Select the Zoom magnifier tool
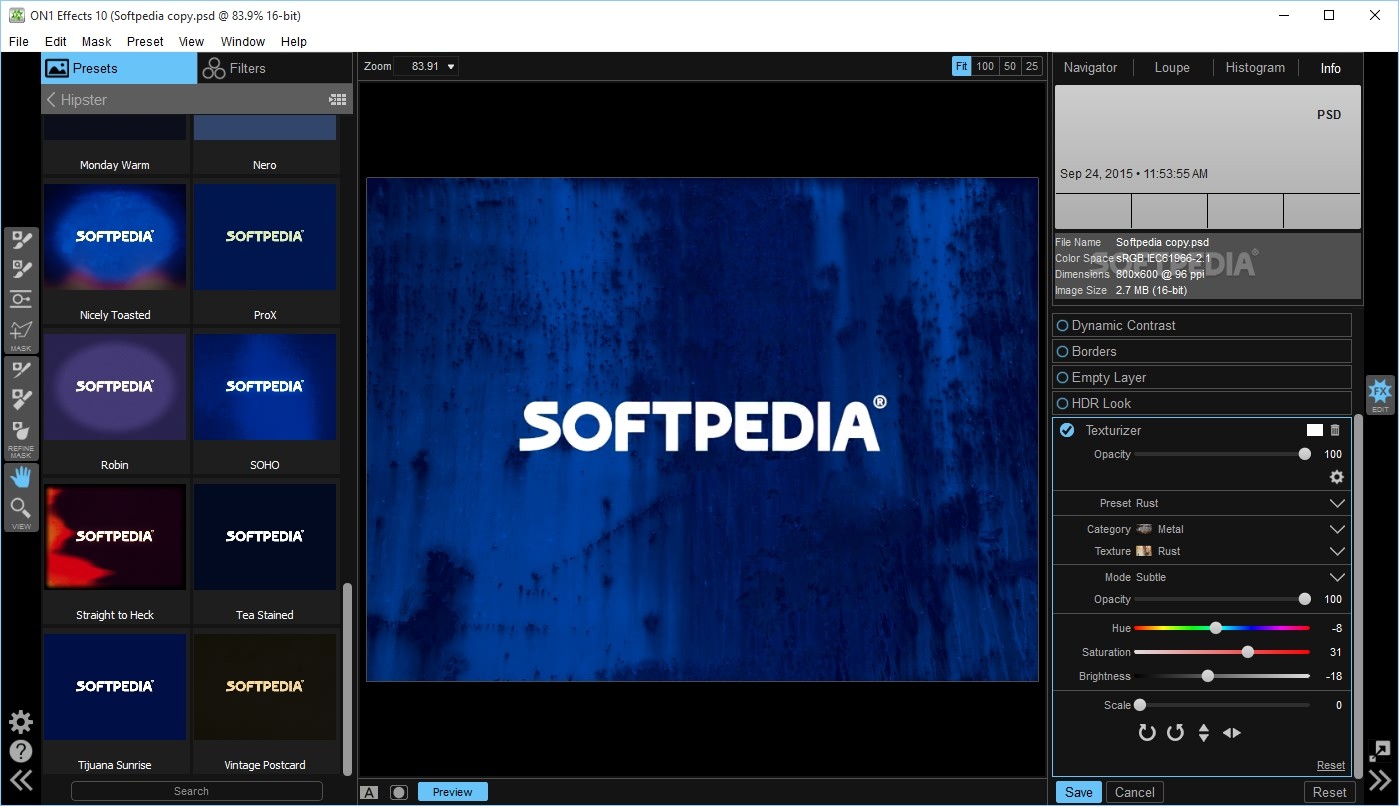1399x806 pixels. point(21,508)
